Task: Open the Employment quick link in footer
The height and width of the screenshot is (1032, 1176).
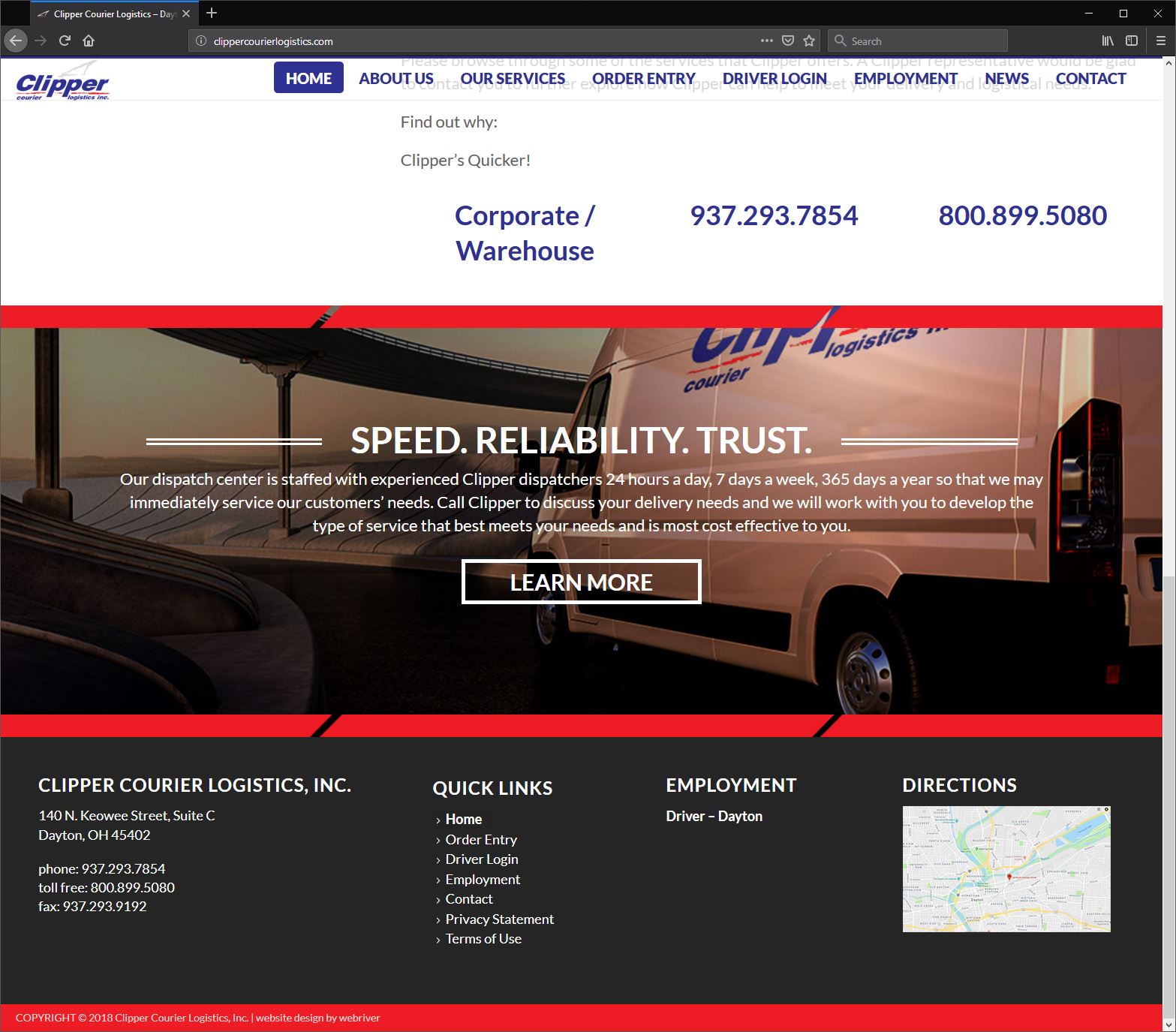Action: coord(483,879)
